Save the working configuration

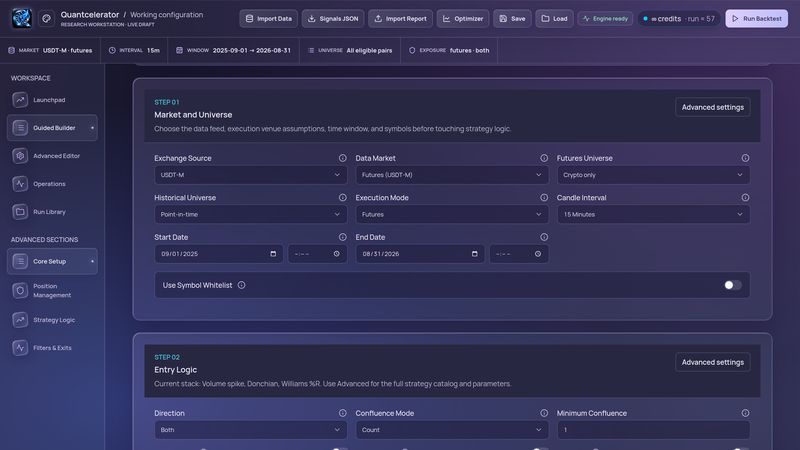coord(512,19)
